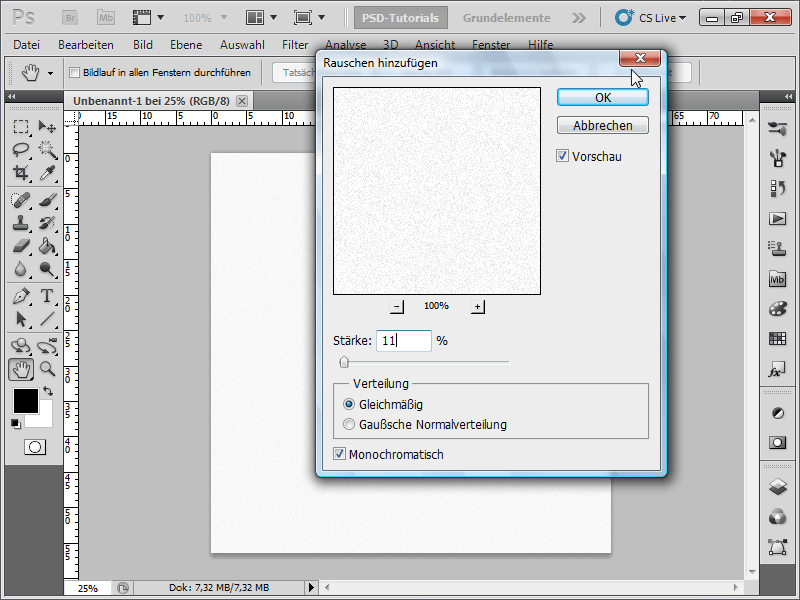Toggle the Vorschau checkbox
The image size is (800, 600).
(562, 156)
